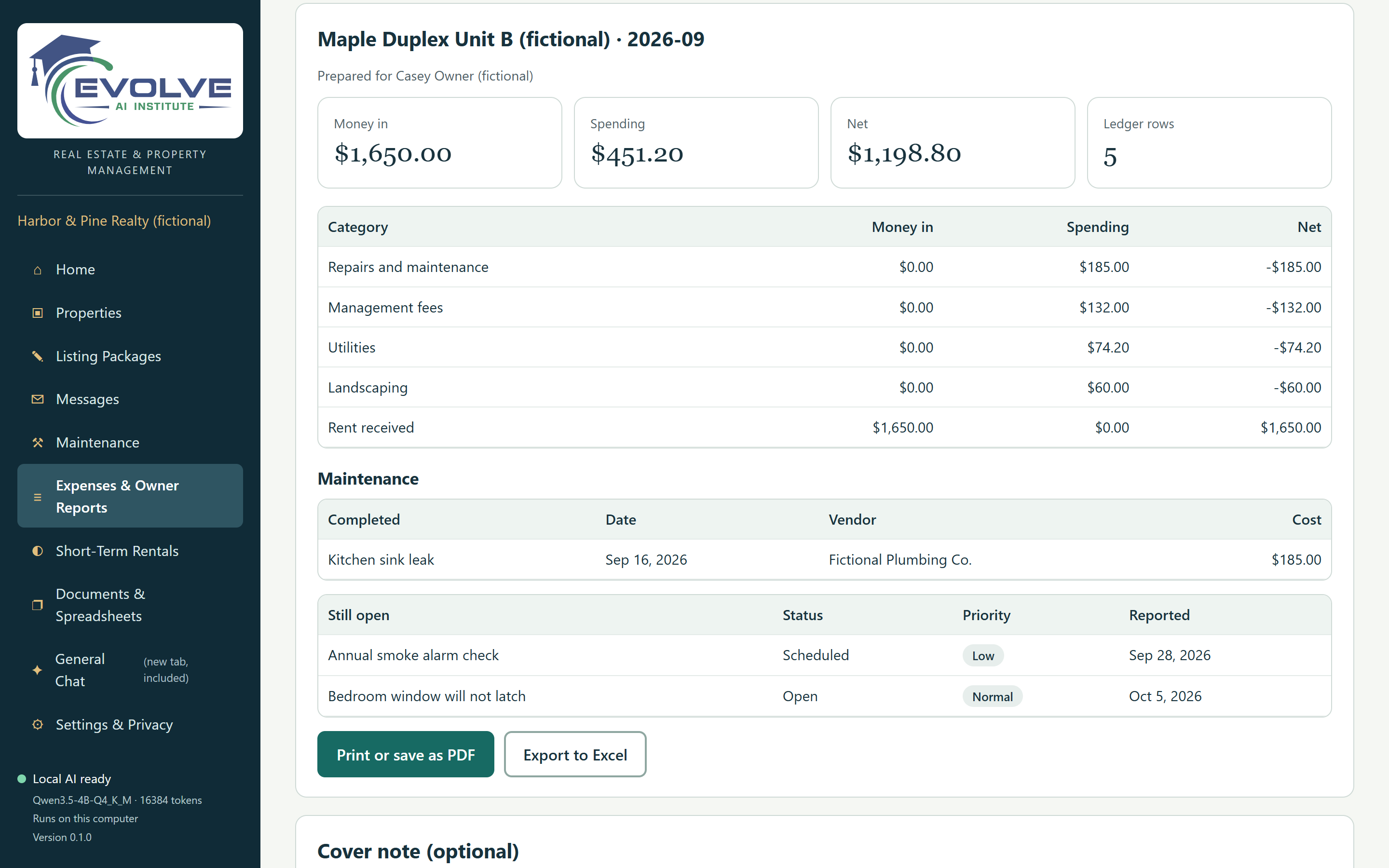Click the Utilities spending value $74.20

pyautogui.click(x=1108, y=347)
